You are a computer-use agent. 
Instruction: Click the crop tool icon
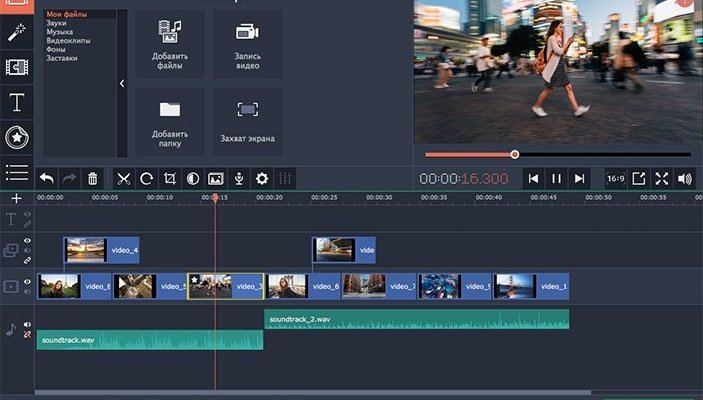point(170,179)
